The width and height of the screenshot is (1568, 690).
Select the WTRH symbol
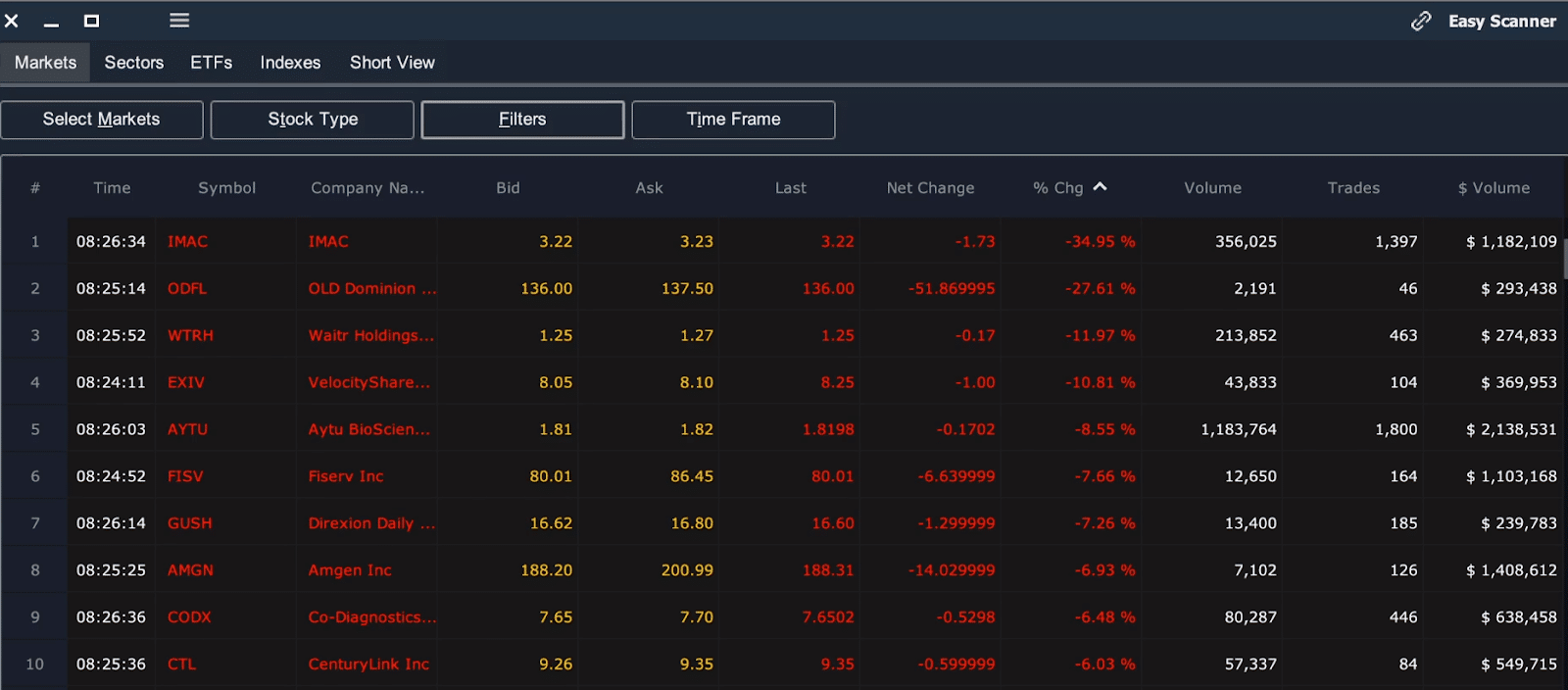click(190, 336)
